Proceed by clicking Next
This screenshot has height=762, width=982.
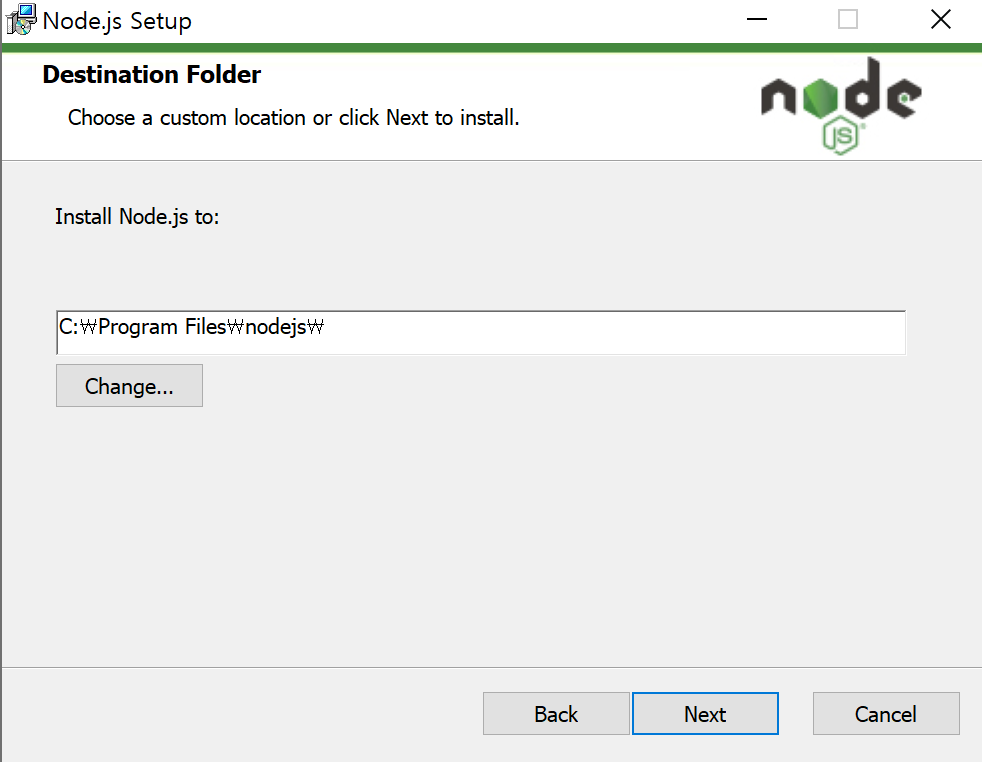click(x=705, y=714)
